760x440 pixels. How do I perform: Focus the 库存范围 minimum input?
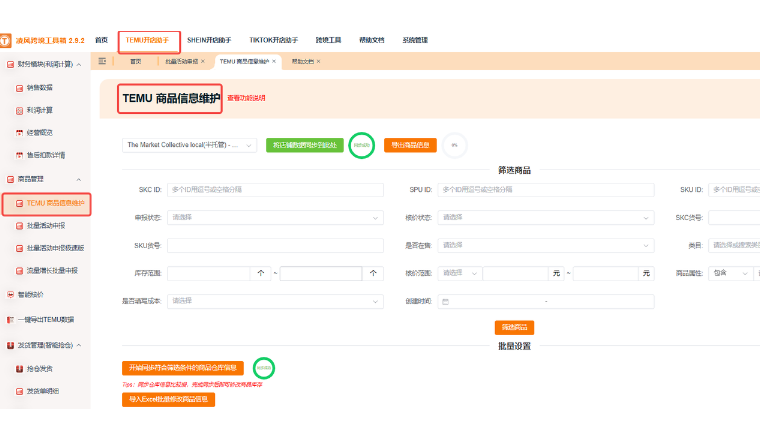[x=209, y=273]
